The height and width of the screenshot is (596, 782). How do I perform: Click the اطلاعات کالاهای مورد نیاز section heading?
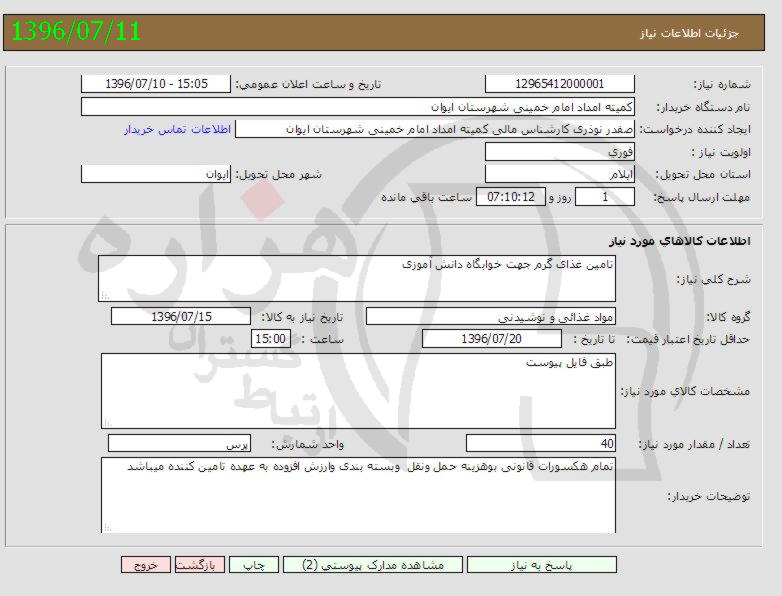tap(679, 241)
